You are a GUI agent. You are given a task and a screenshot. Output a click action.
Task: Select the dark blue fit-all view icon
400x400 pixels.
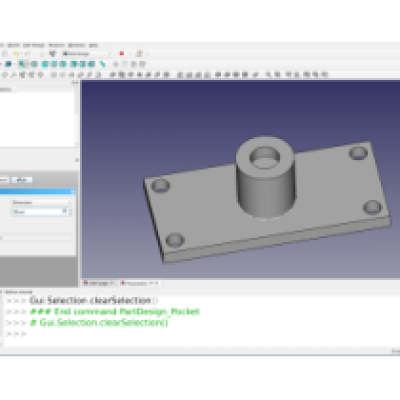tap(9, 64)
